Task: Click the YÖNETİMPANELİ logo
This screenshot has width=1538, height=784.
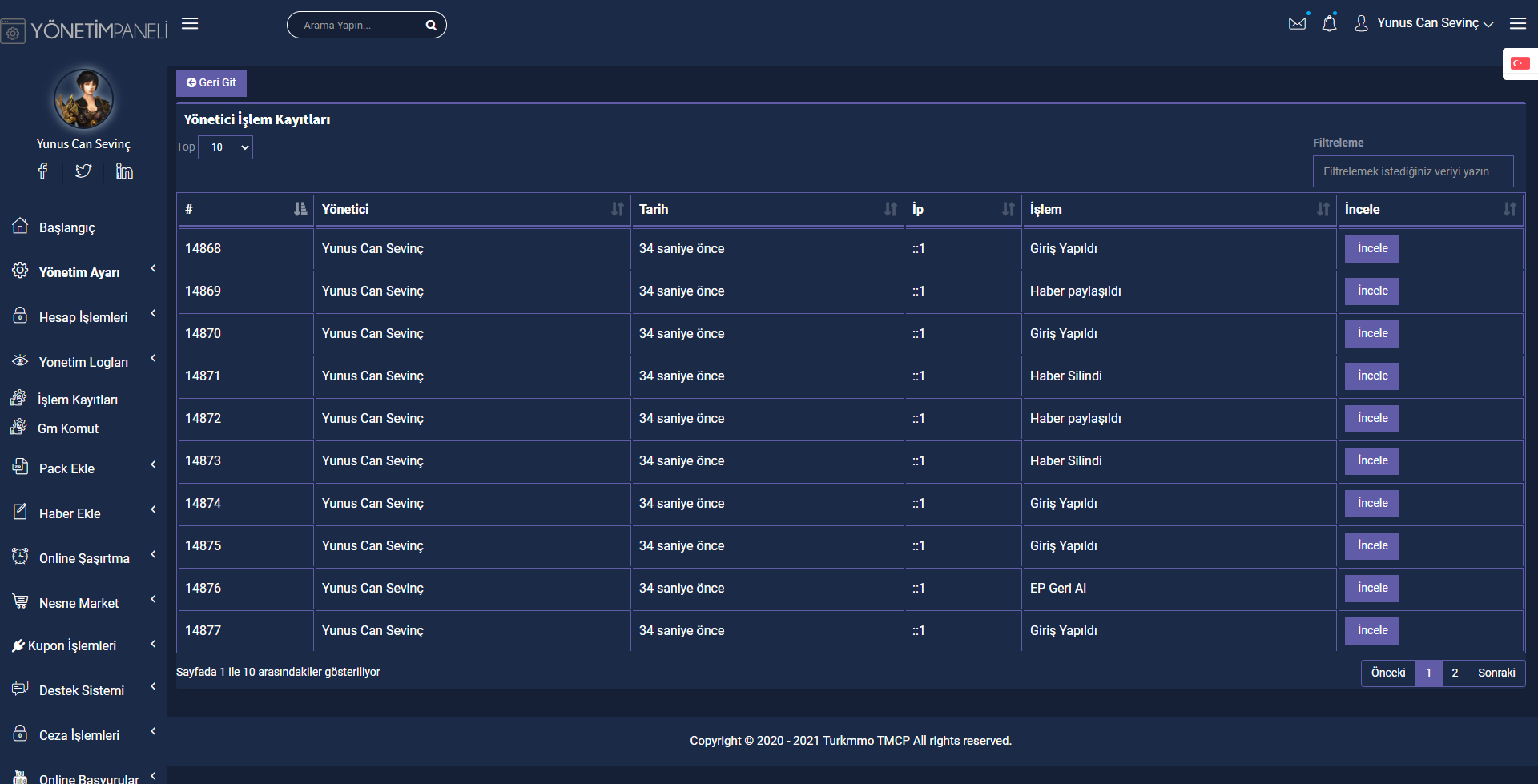Action: point(85,31)
